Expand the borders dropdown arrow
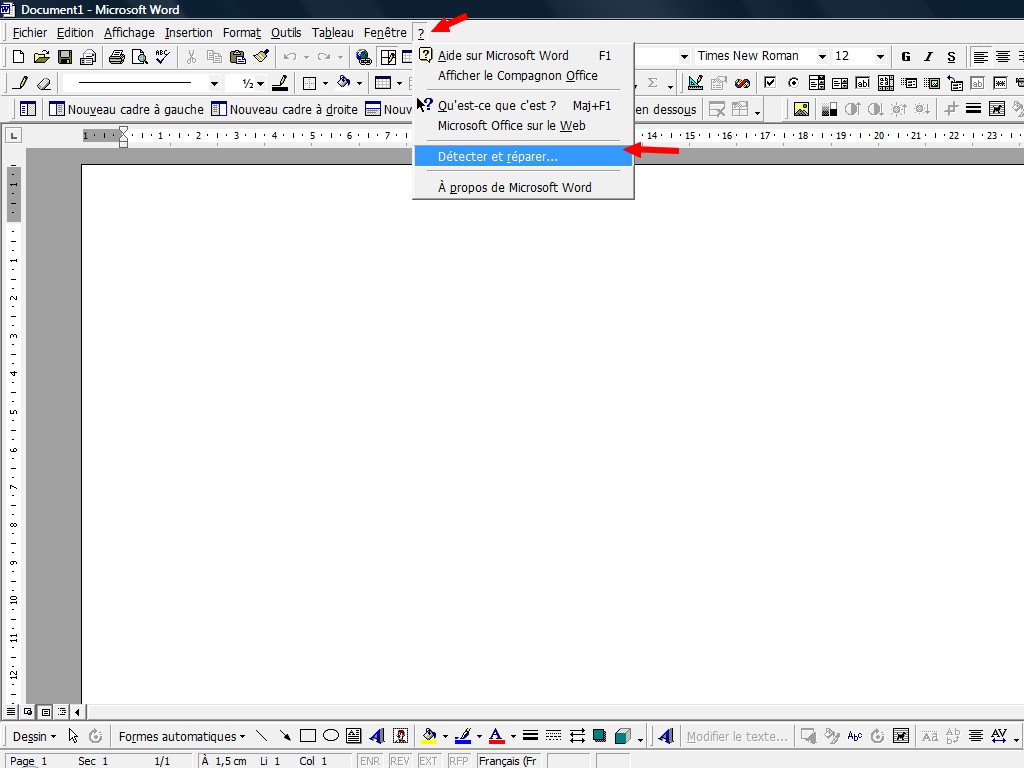Viewport: 1024px width, 768px height. pyautogui.click(x=325, y=84)
